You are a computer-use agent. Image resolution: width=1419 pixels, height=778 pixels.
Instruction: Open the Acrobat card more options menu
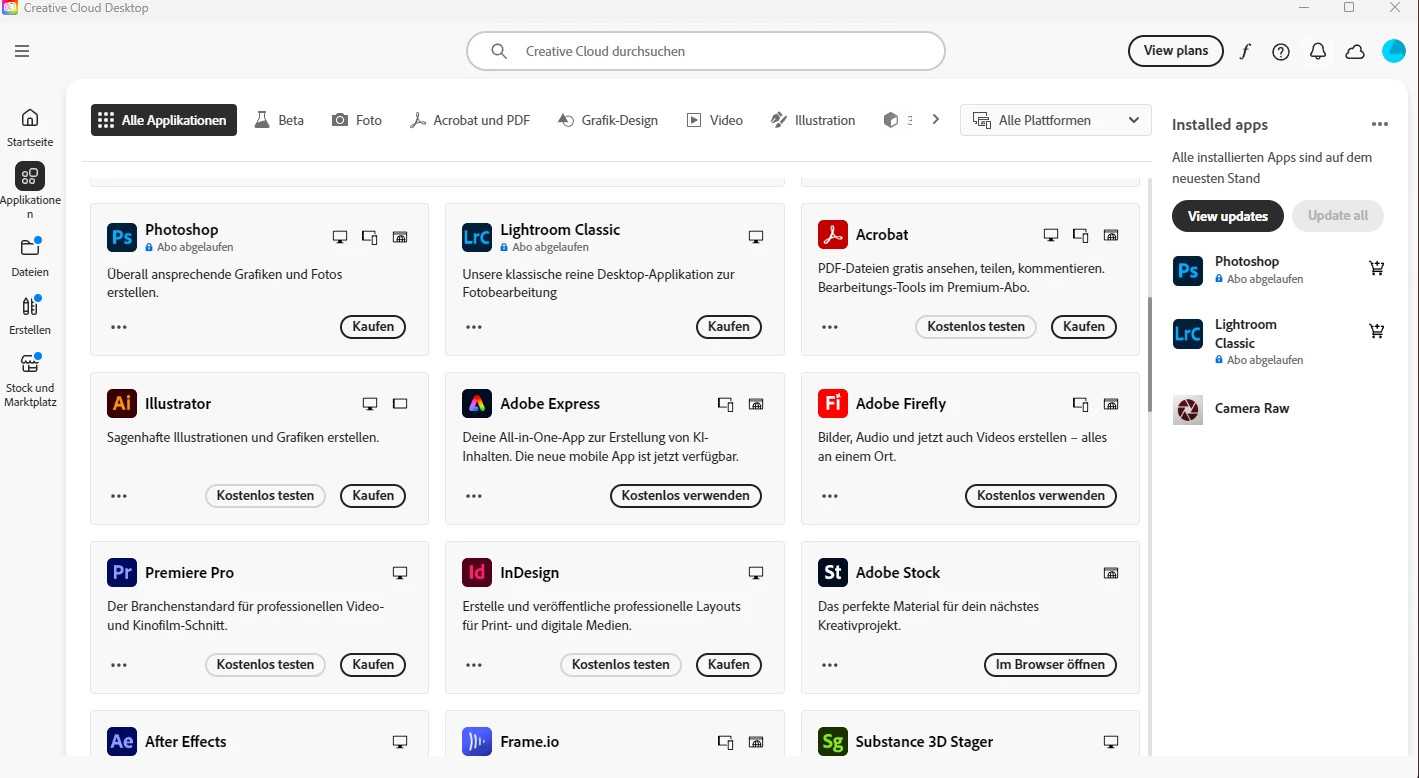click(x=830, y=327)
